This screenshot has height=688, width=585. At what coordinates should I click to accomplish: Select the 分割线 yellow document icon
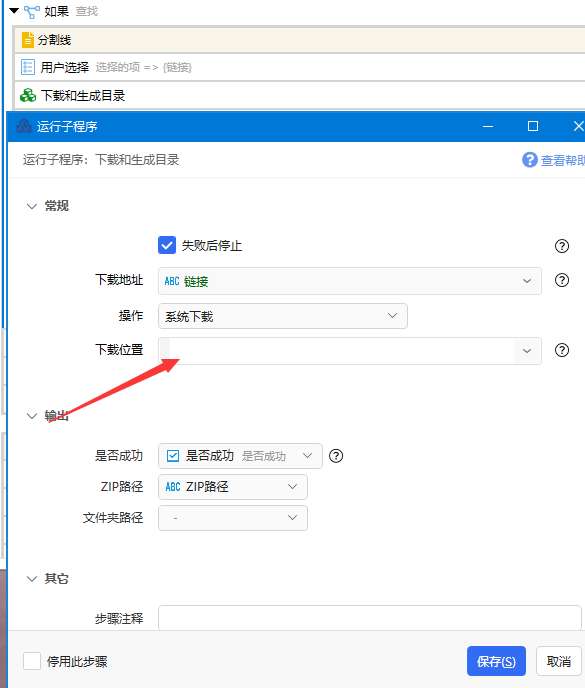[28, 39]
